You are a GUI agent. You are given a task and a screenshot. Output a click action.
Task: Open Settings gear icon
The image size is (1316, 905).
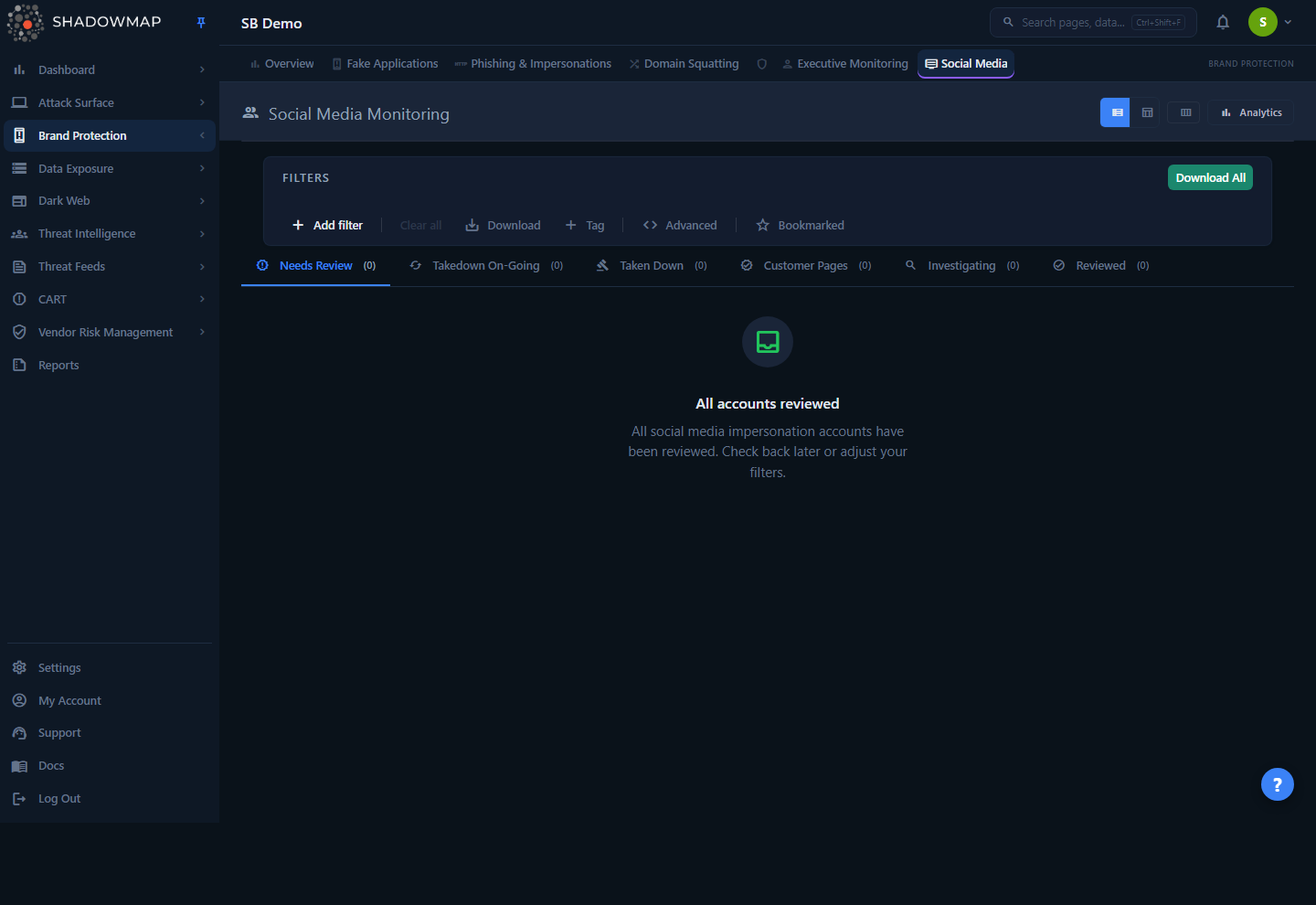[x=19, y=667]
